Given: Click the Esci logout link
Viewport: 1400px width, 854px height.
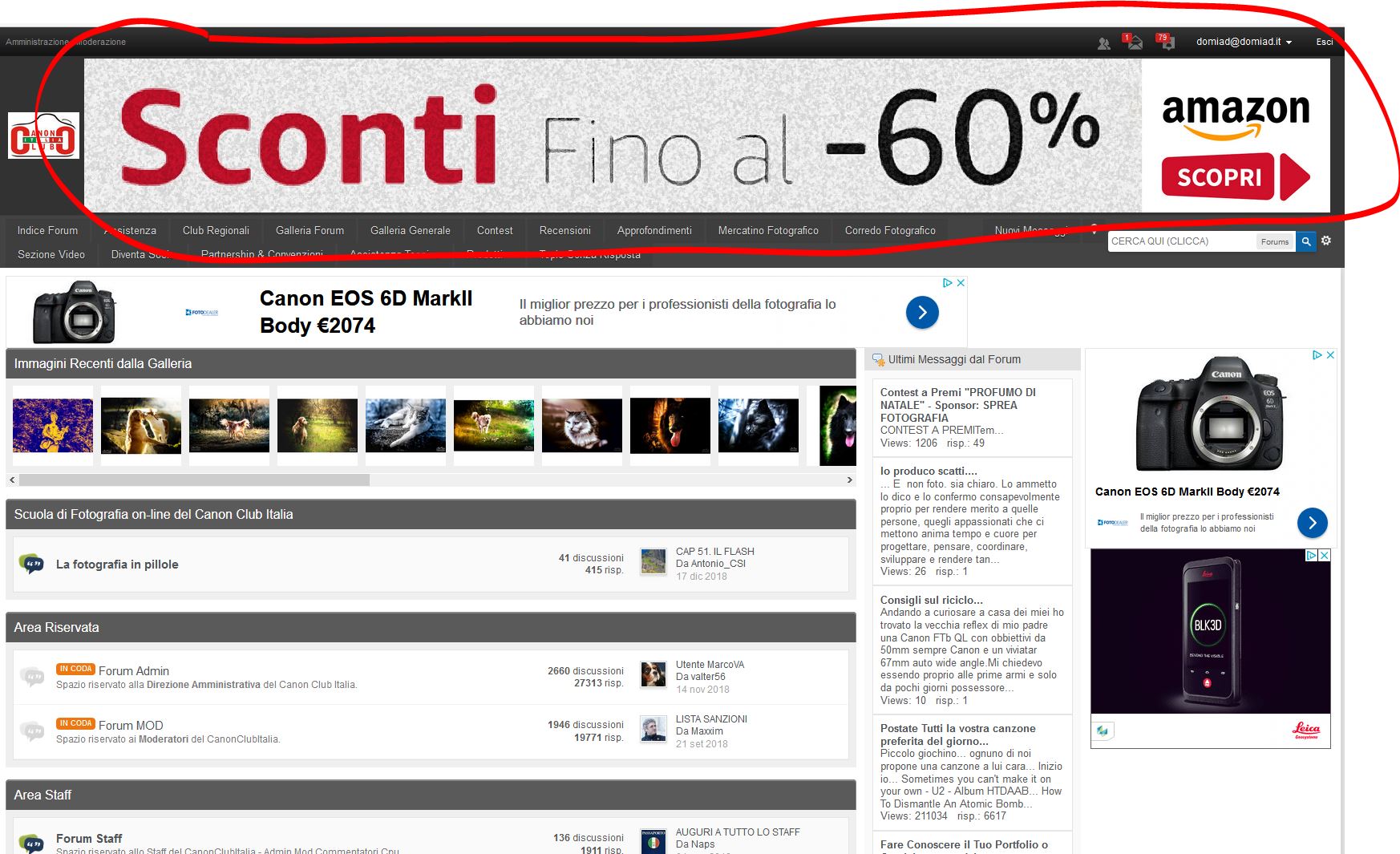Looking at the screenshot, I should click(1325, 42).
